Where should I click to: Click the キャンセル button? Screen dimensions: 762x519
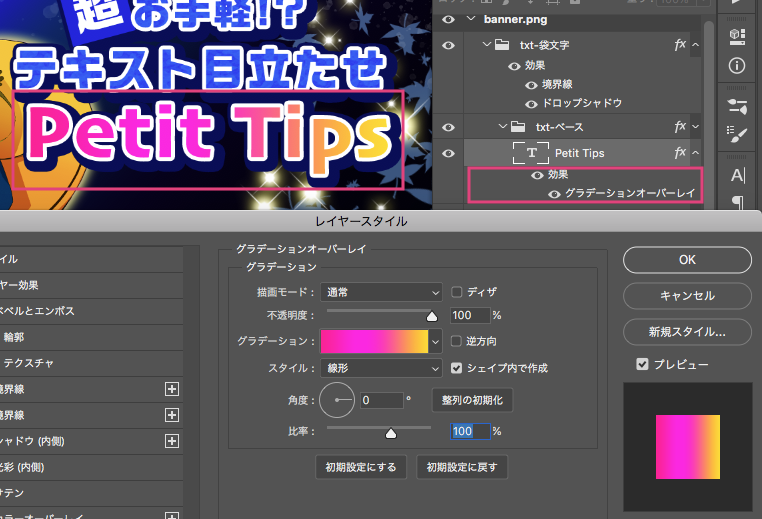tap(687, 295)
